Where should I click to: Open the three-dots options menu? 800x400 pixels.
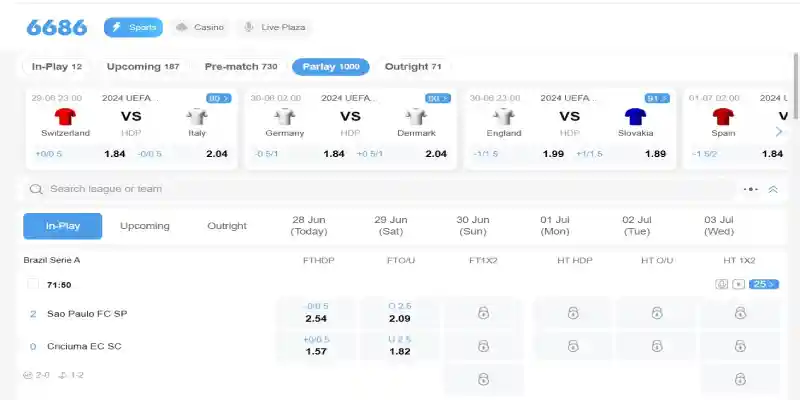pos(751,189)
